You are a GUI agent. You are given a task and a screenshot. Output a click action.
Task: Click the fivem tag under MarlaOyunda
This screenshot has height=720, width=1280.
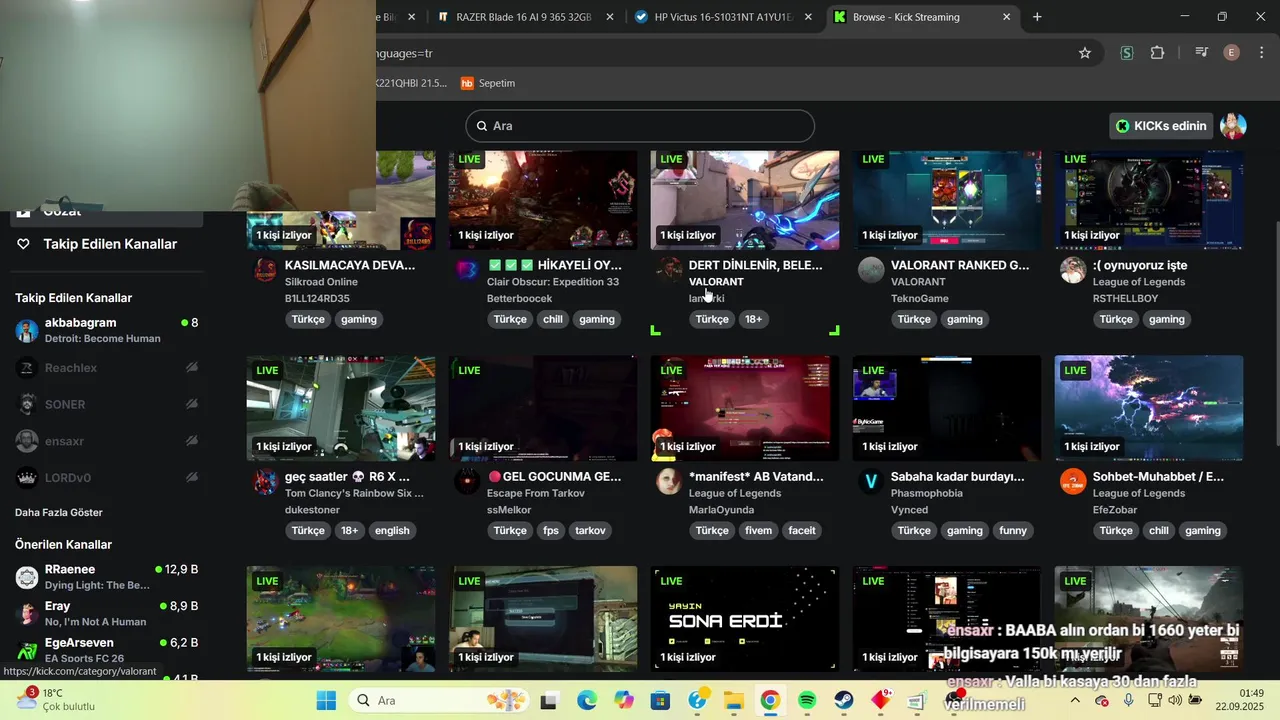pyautogui.click(x=758, y=530)
